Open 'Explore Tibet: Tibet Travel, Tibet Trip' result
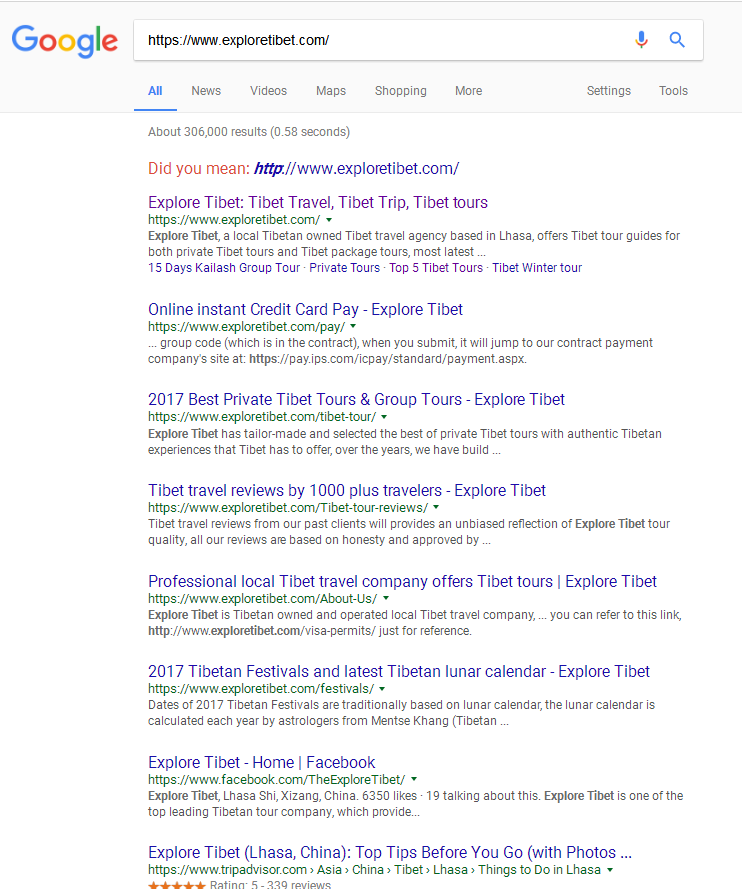The width and height of the screenshot is (742, 889). pyautogui.click(x=317, y=202)
